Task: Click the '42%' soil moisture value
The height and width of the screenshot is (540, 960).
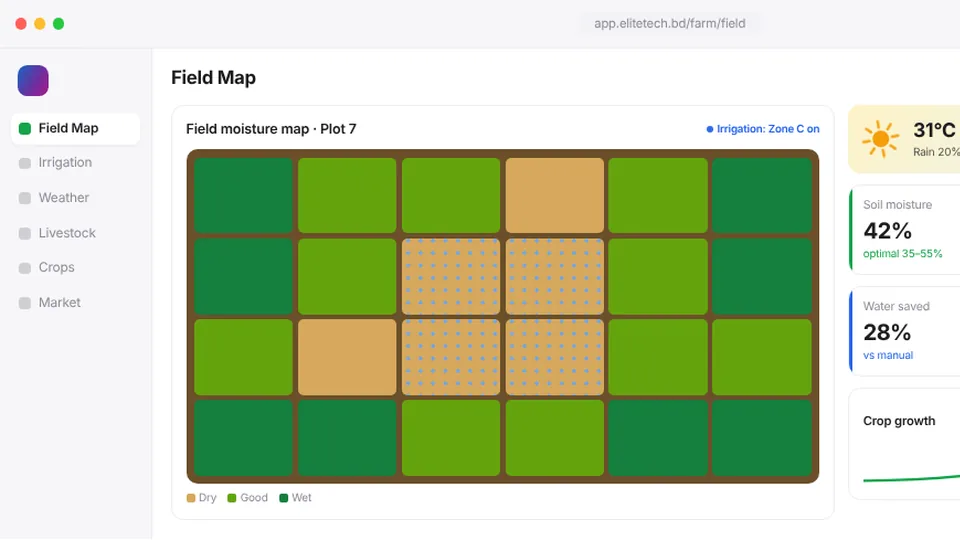Action: coord(888,231)
